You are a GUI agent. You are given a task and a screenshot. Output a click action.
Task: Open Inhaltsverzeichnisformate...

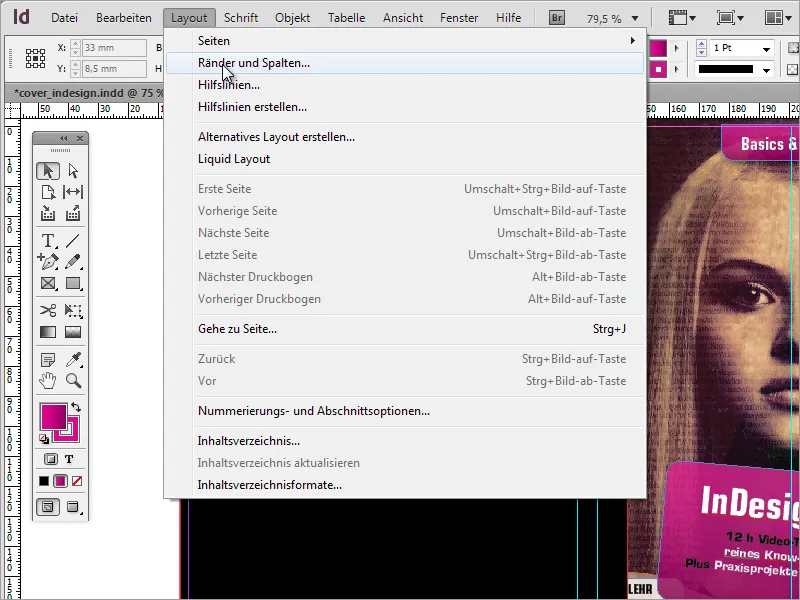point(405,485)
